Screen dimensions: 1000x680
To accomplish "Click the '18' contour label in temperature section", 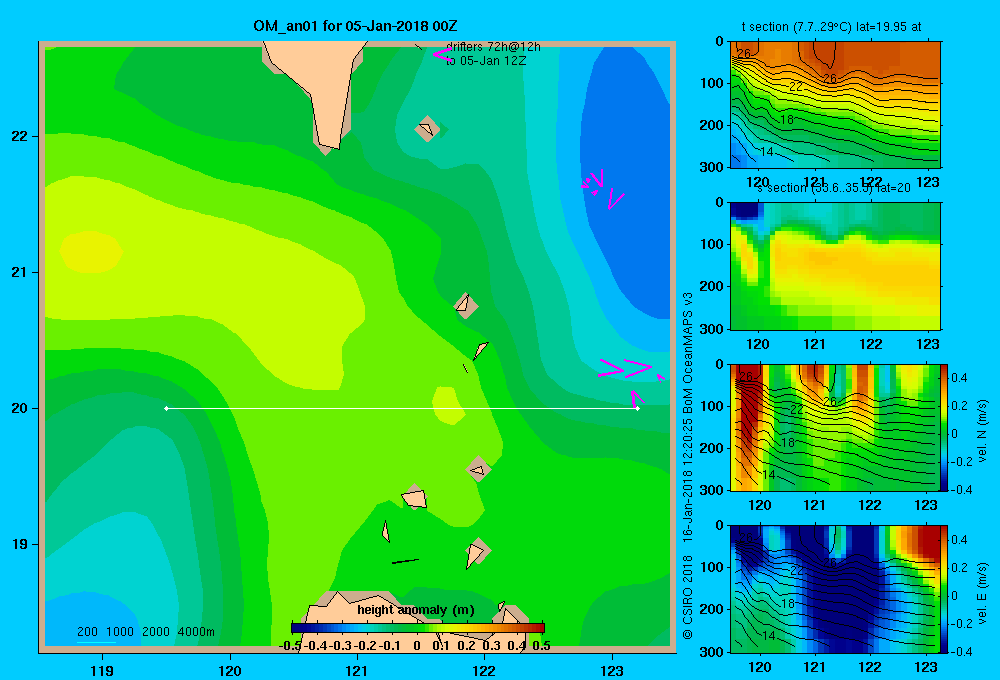I will click(x=787, y=119).
